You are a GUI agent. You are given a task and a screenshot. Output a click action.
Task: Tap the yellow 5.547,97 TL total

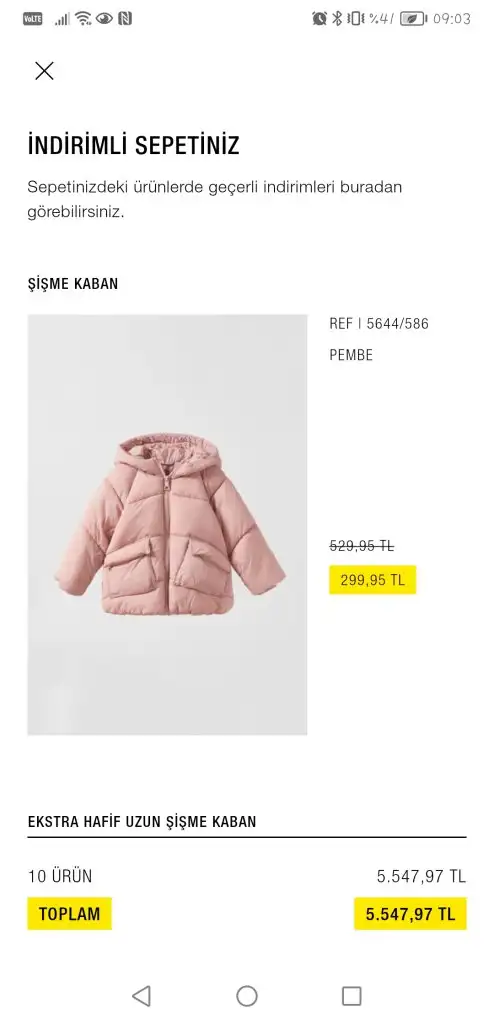point(410,914)
